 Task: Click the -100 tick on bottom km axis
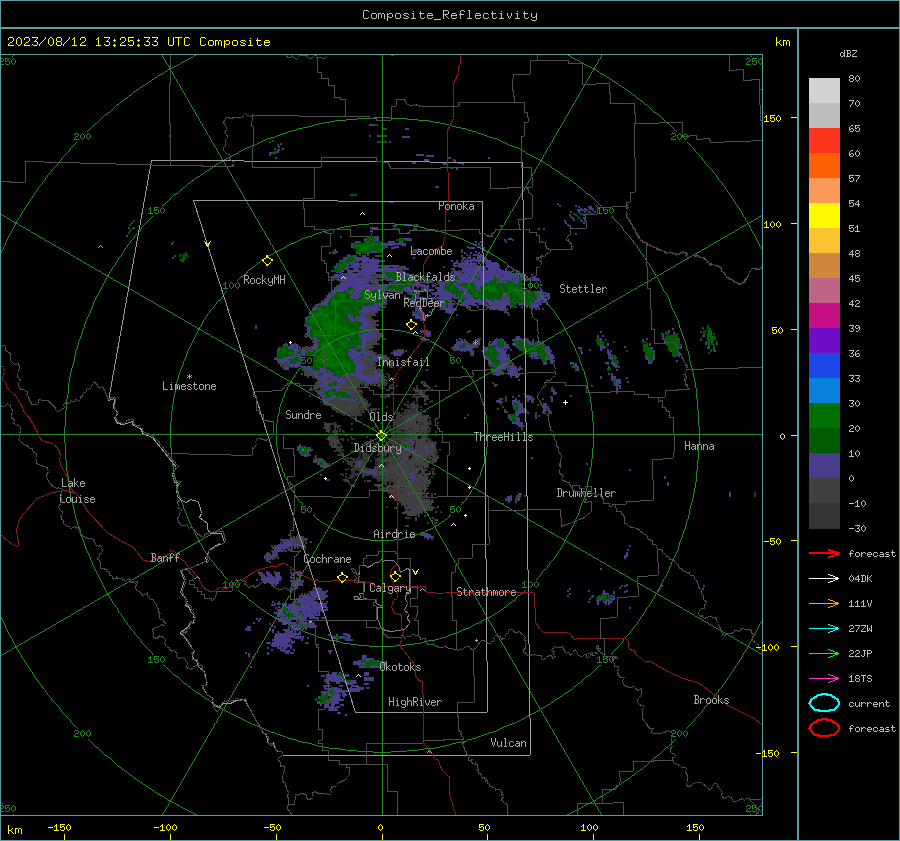coord(165,827)
